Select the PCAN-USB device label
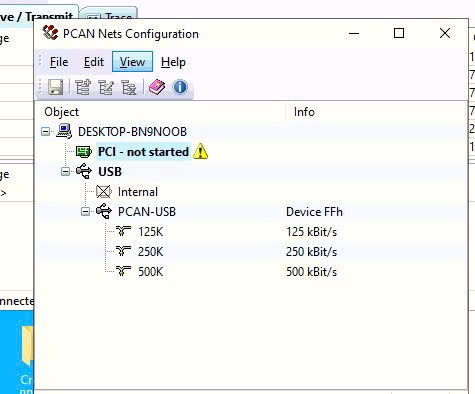Image resolution: width=475 pixels, height=394 pixels. tap(147, 212)
